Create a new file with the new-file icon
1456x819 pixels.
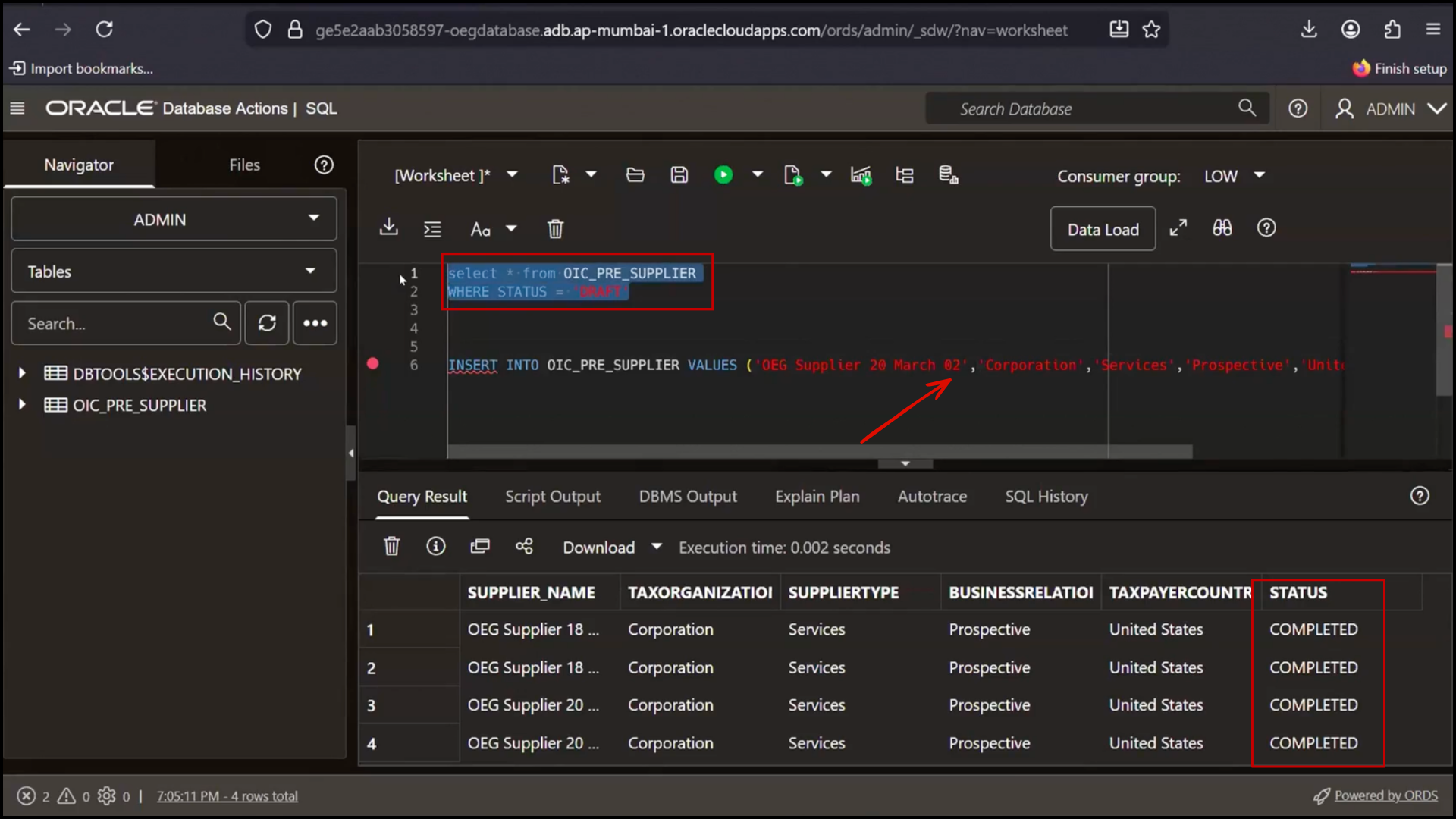click(560, 175)
